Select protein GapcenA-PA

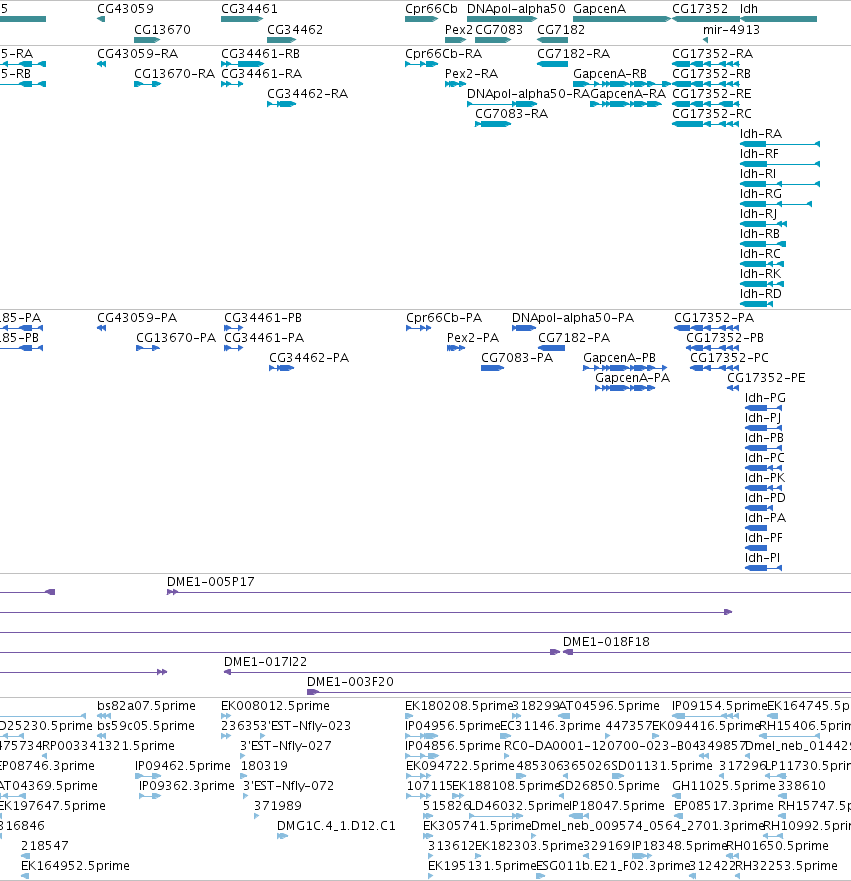click(x=632, y=378)
